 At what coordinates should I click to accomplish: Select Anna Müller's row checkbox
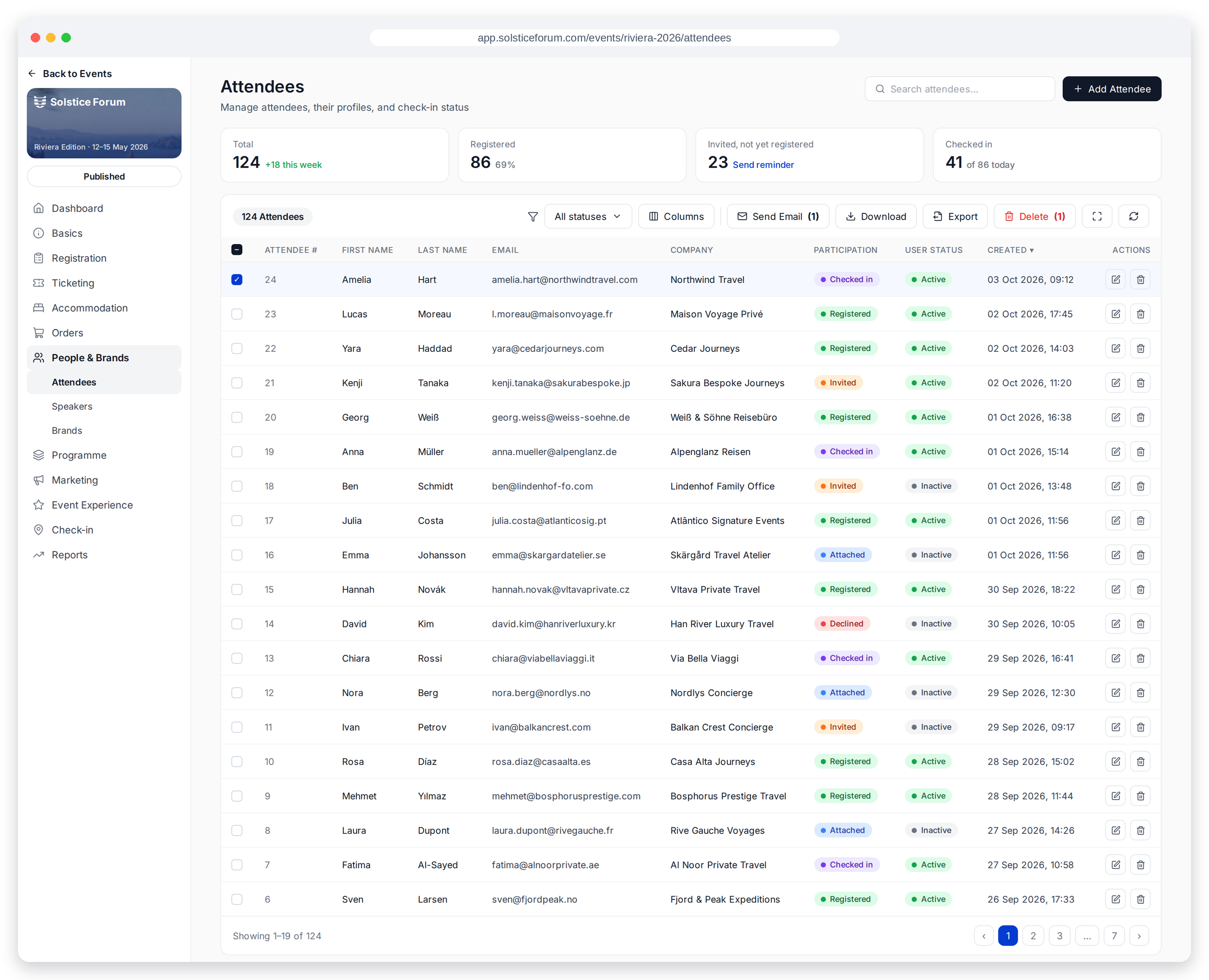236,451
